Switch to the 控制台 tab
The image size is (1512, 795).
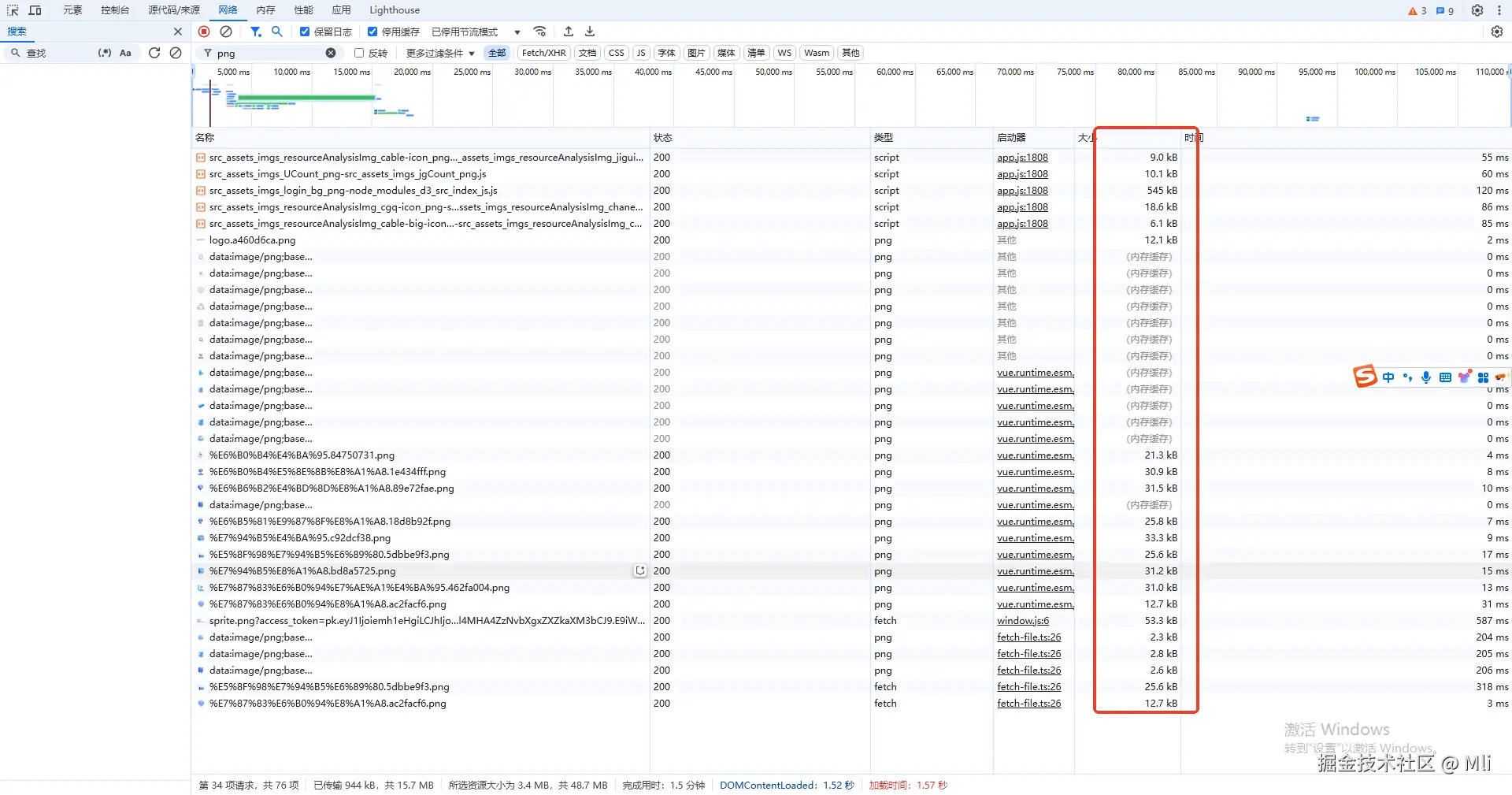(x=115, y=10)
